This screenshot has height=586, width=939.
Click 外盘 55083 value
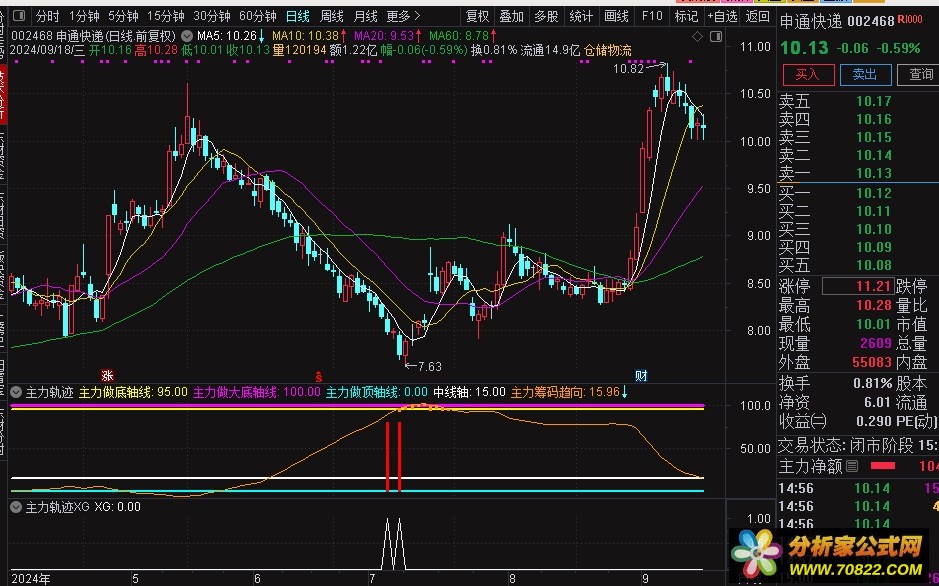coord(872,362)
